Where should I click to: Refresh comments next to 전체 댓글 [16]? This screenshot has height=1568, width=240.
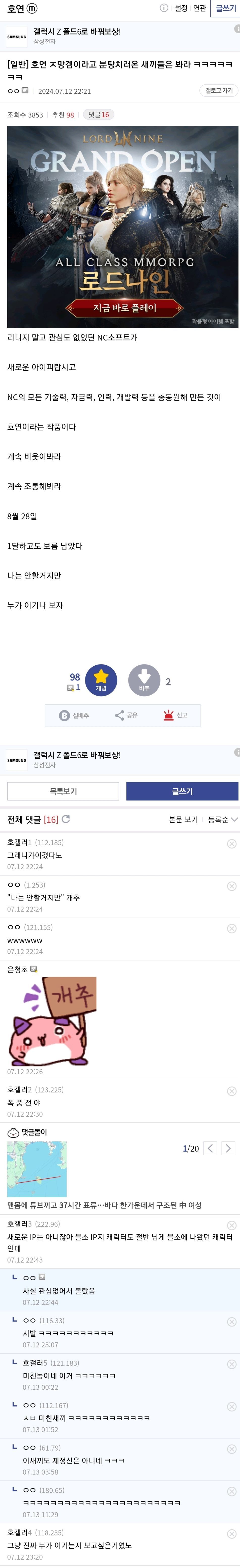pos(66,819)
